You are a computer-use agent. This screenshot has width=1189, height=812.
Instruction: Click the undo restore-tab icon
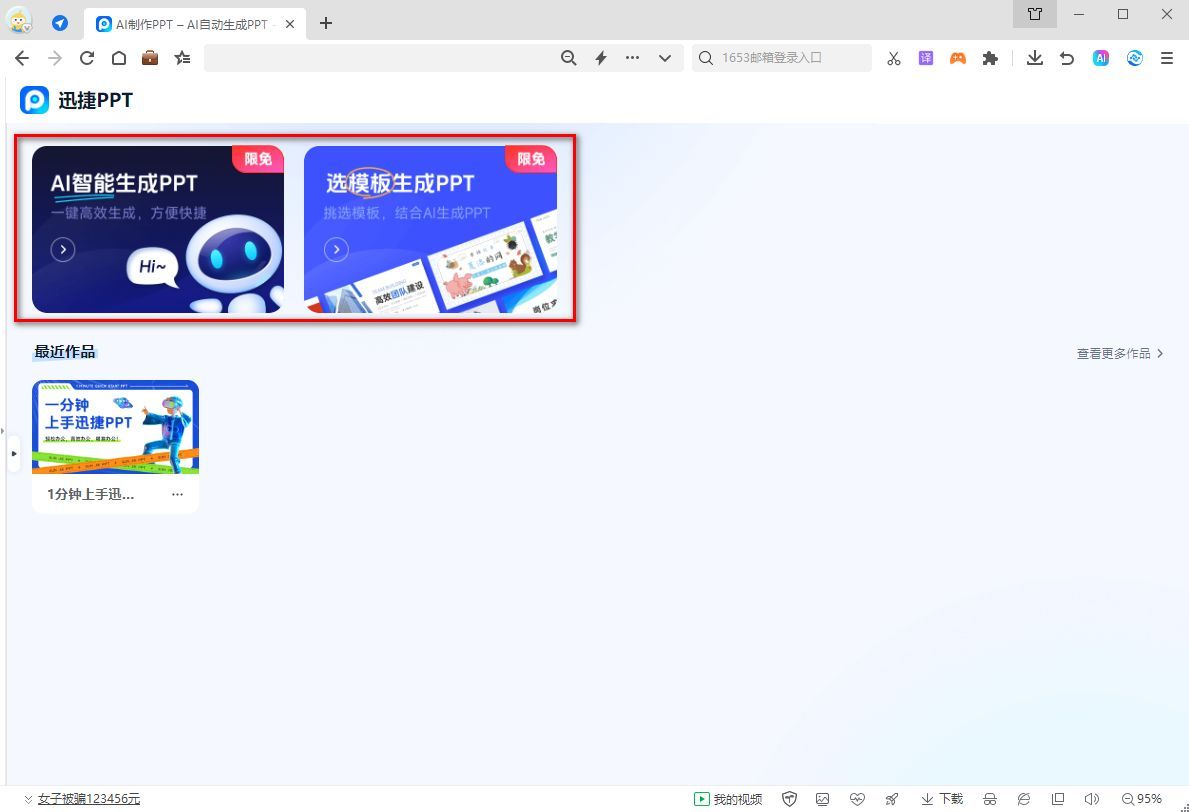(1067, 58)
